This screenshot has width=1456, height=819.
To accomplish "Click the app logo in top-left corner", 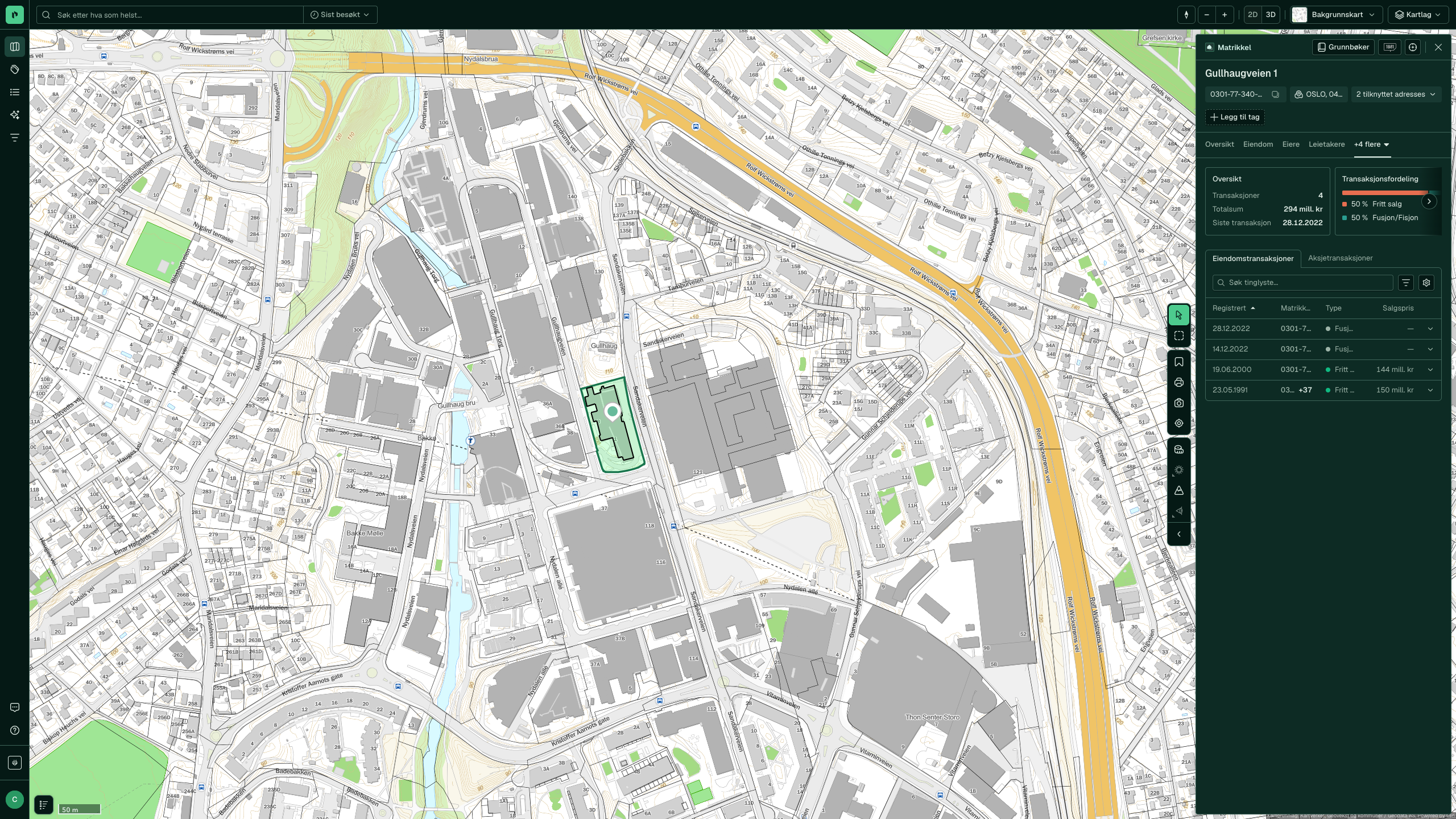I will click(x=15, y=15).
